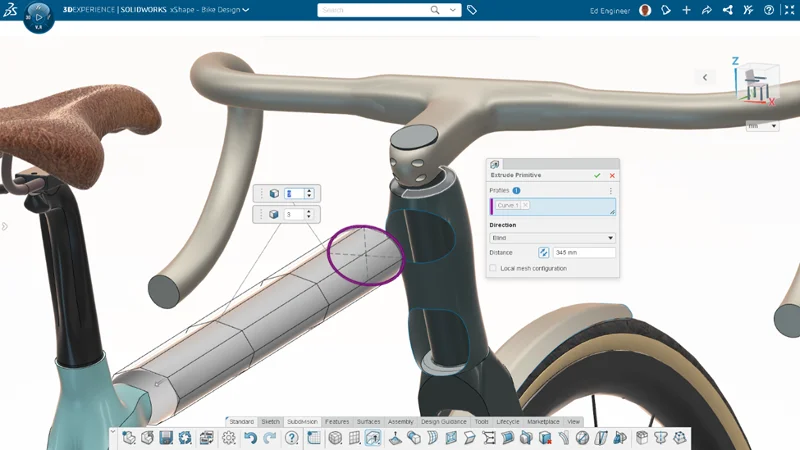This screenshot has height=450, width=800.
Task: Remove Curve.1 from the Profiles selection
Action: (x=525, y=205)
